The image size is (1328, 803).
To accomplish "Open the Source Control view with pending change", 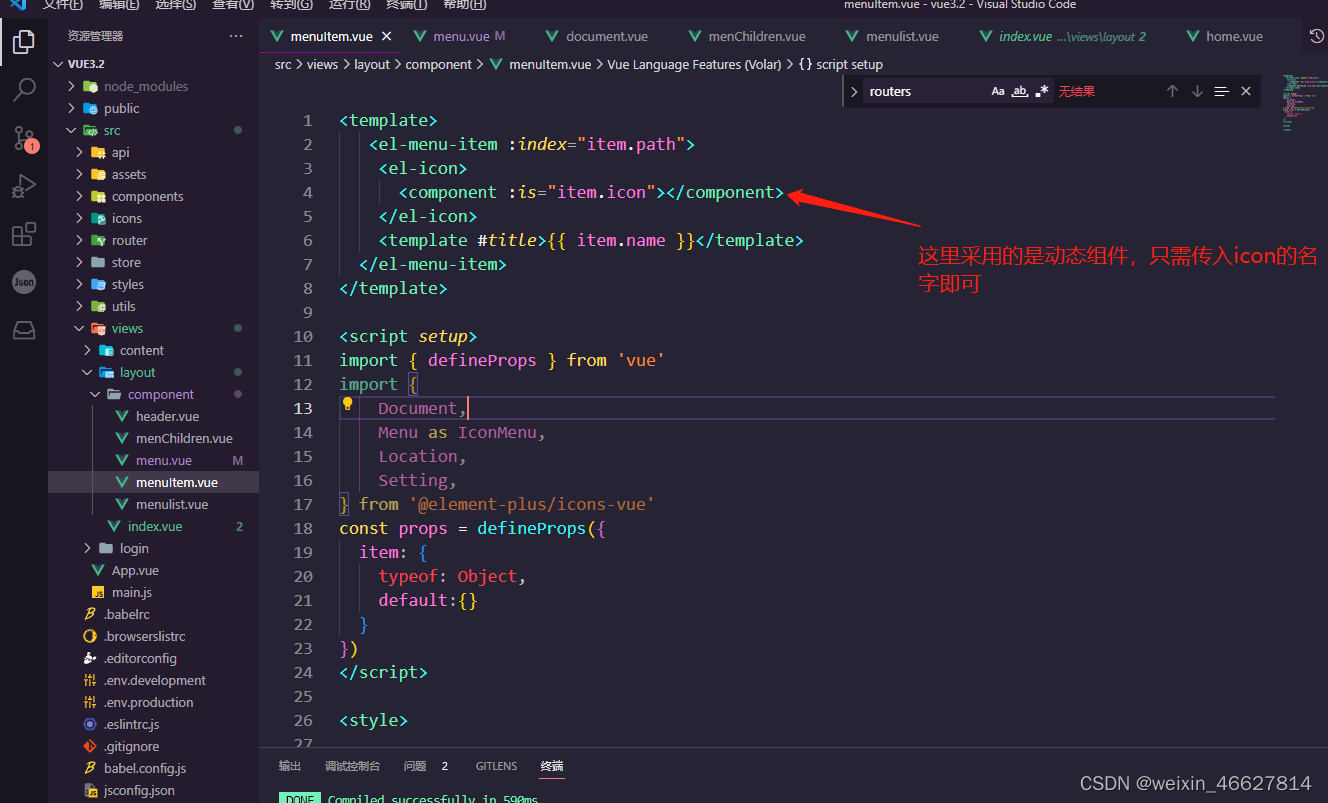I will pos(24,138).
